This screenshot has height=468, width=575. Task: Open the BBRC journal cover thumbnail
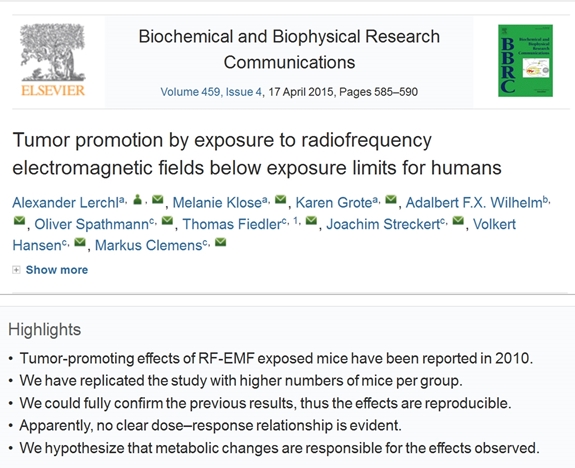click(x=525, y=61)
